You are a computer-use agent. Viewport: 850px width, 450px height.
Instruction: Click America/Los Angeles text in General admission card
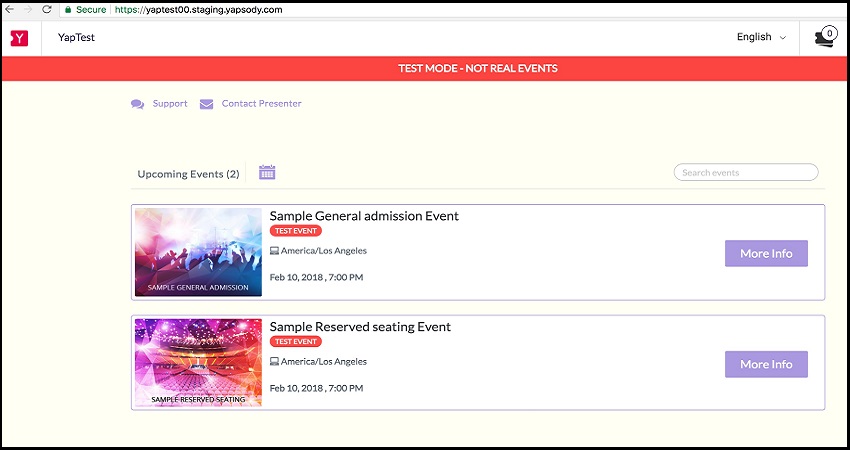[324, 250]
